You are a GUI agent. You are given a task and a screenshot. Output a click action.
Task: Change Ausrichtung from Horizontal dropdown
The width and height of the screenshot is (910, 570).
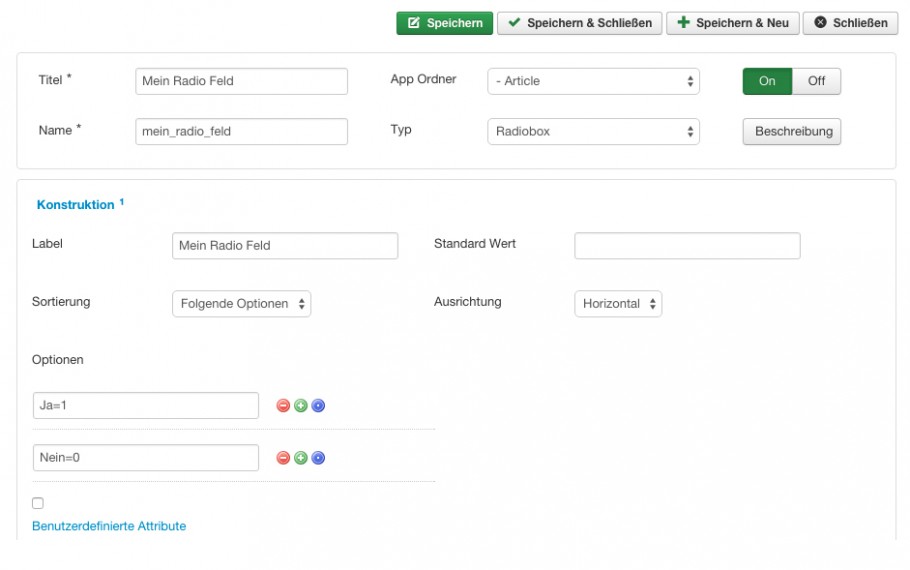(x=618, y=304)
